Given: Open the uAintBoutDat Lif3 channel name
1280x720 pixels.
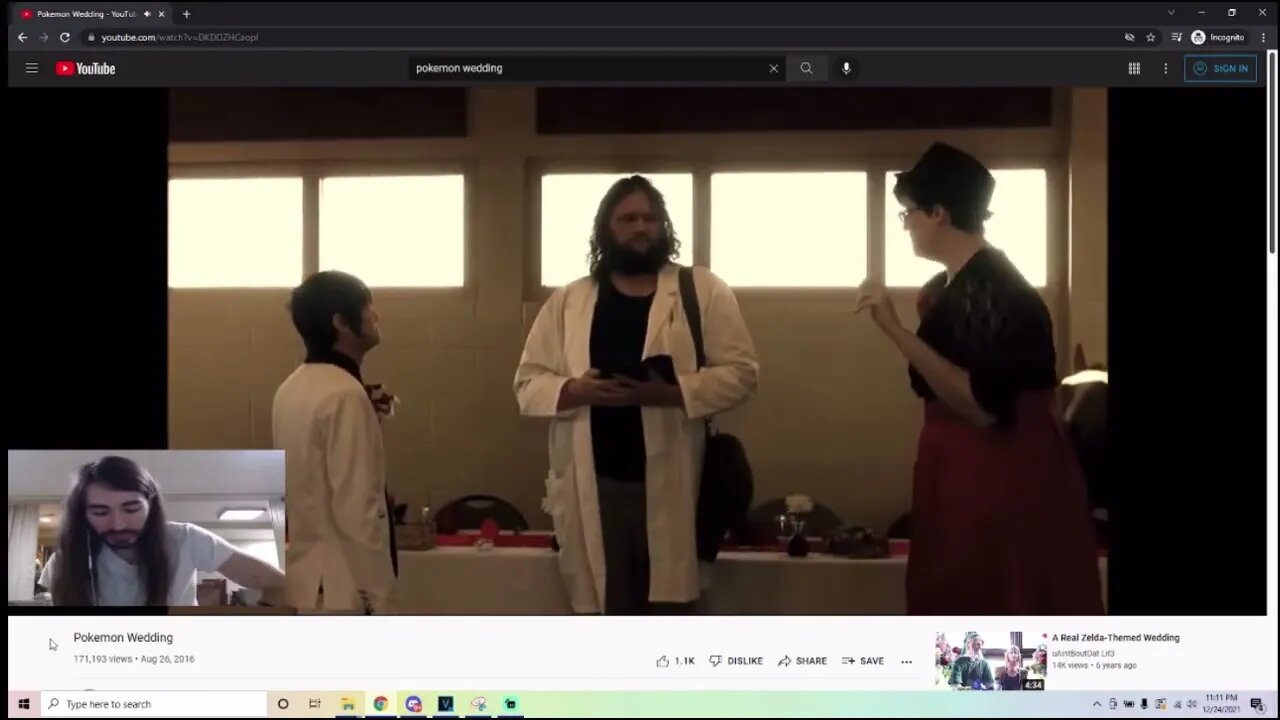Looking at the screenshot, I should (x=1083, y=653).
